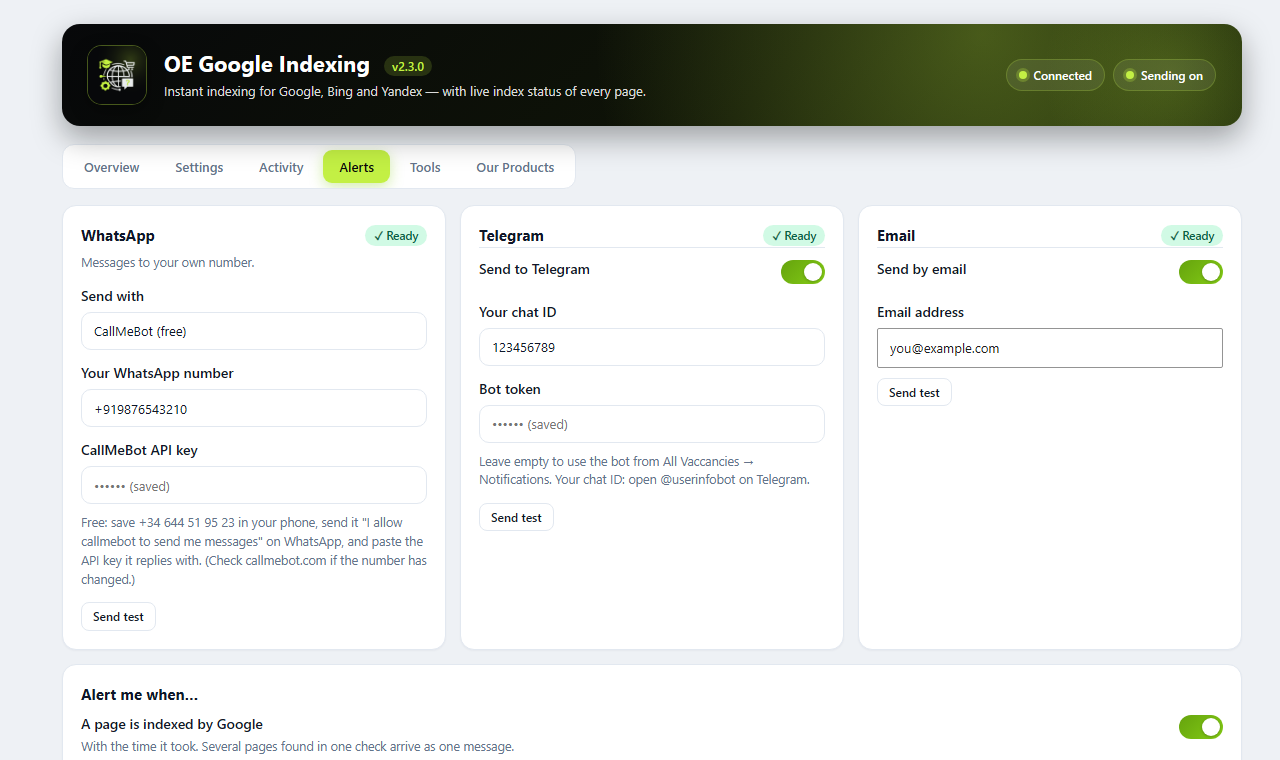
Task: Click the 'OE Google Indexing' title
Action: [x=267, y=64]
